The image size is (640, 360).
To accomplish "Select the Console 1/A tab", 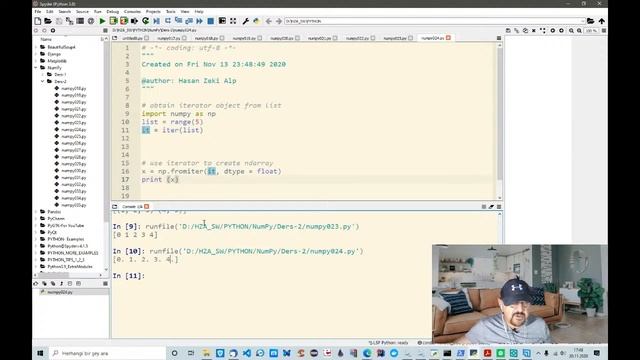I will coord(132,207).
